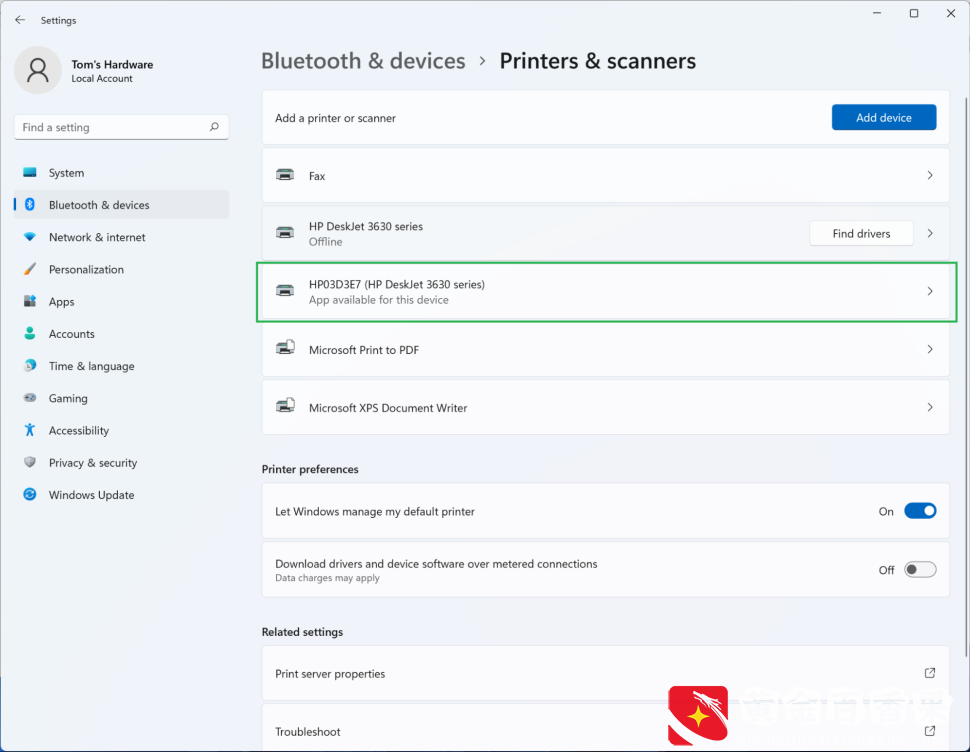
Task: Open Privacy & security settings
Action: pyautogui.click(x=121, y=462)
